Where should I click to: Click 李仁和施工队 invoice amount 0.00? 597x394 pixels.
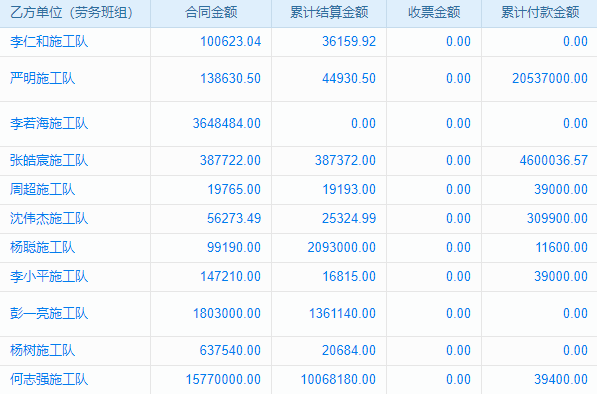click(459, 41)
